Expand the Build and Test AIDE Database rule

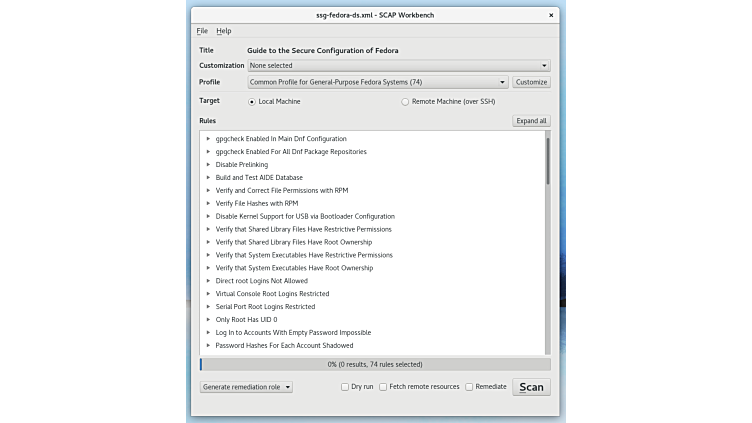pyautogui.click(x=208, y=178)
